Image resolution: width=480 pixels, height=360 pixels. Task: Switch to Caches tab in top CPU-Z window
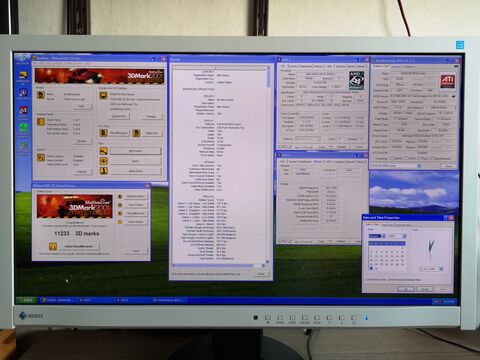[x=292, y=67]
